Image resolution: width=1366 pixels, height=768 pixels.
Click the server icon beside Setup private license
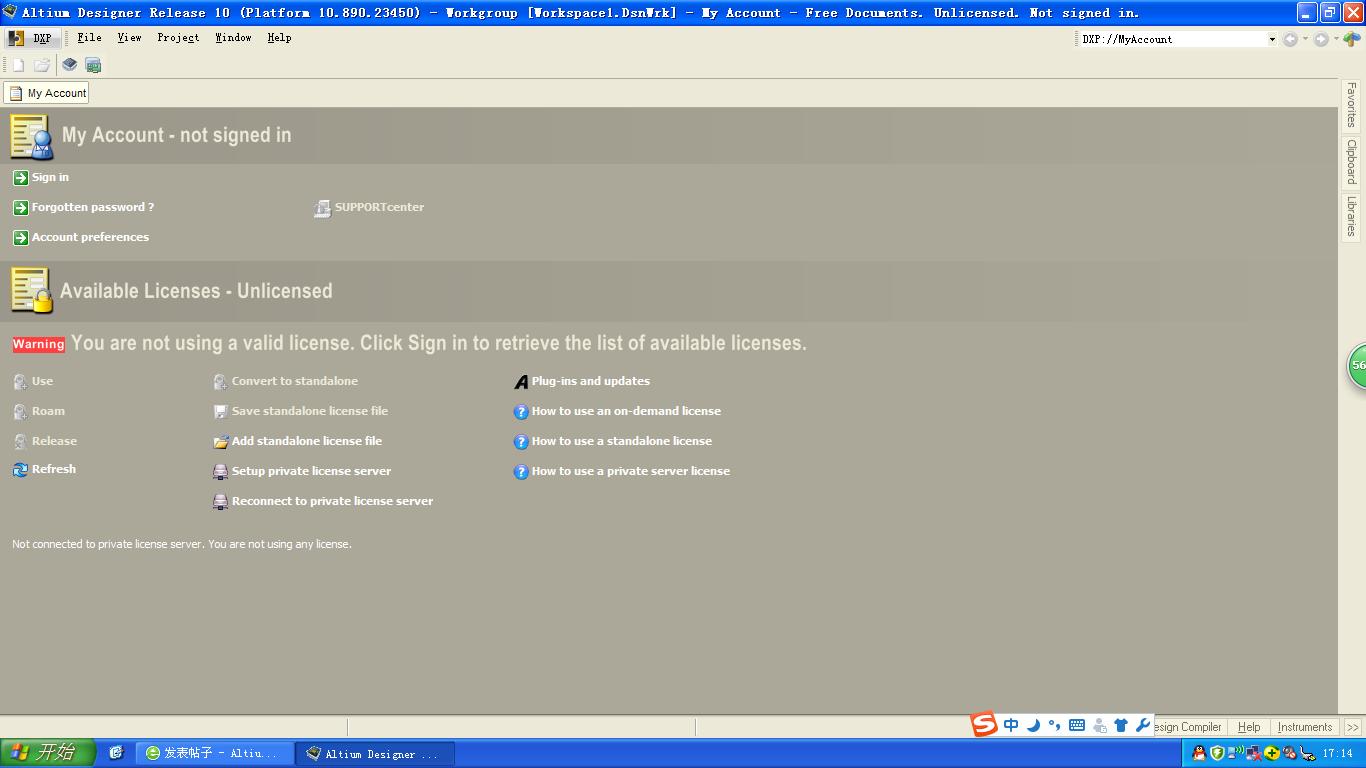[221, 472]
